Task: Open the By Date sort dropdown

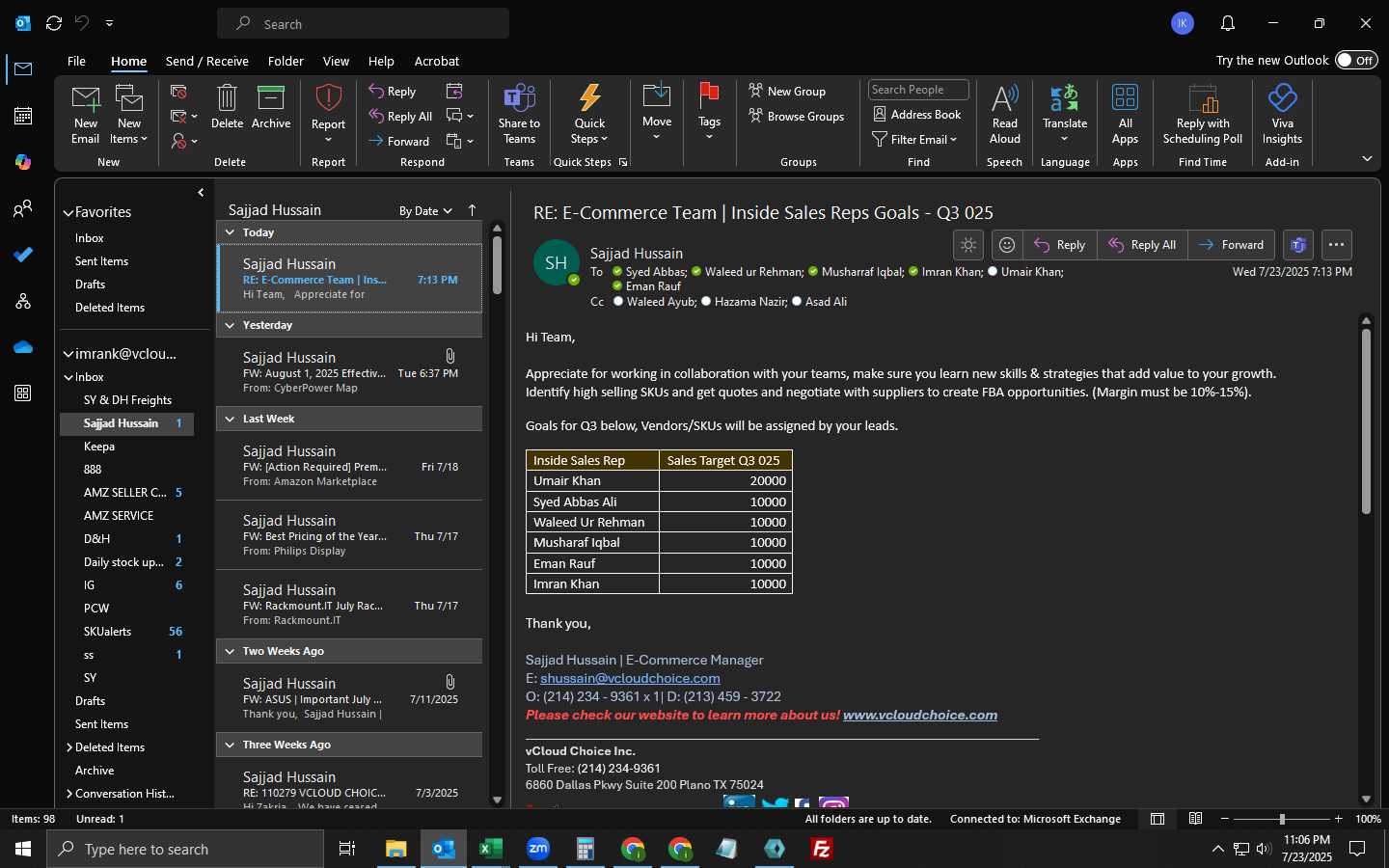Action: coord(425,210)
